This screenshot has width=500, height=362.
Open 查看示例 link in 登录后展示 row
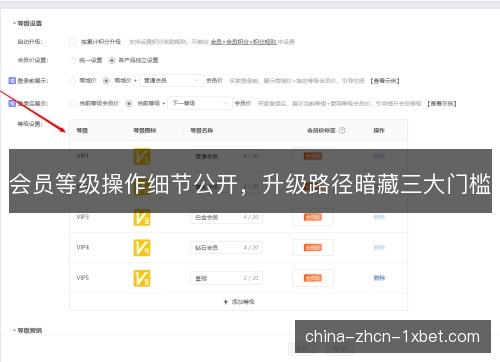tap(442, 104)
